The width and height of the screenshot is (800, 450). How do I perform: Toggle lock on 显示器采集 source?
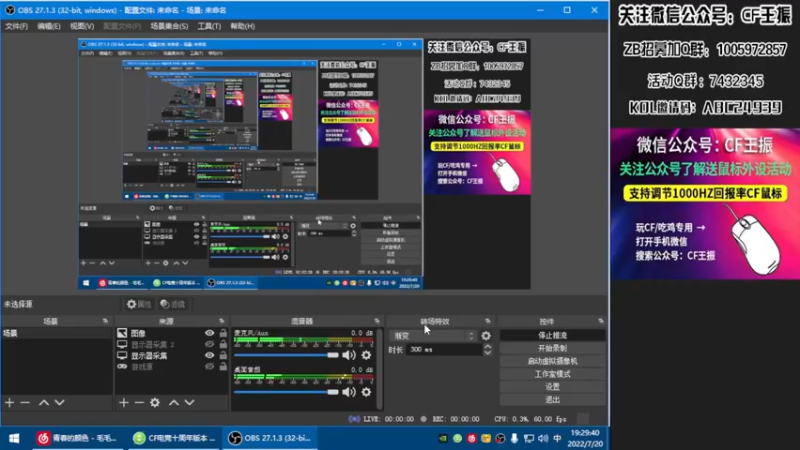tap(223, 356)
